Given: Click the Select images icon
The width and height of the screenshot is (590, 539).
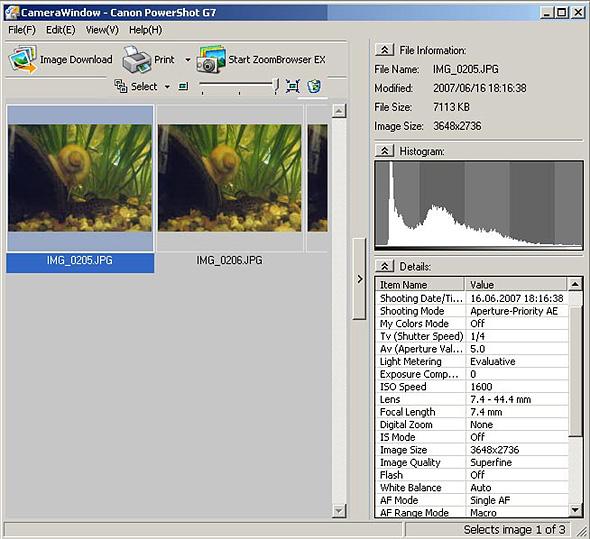Looking at the screenshot, I should pos(121,86).
